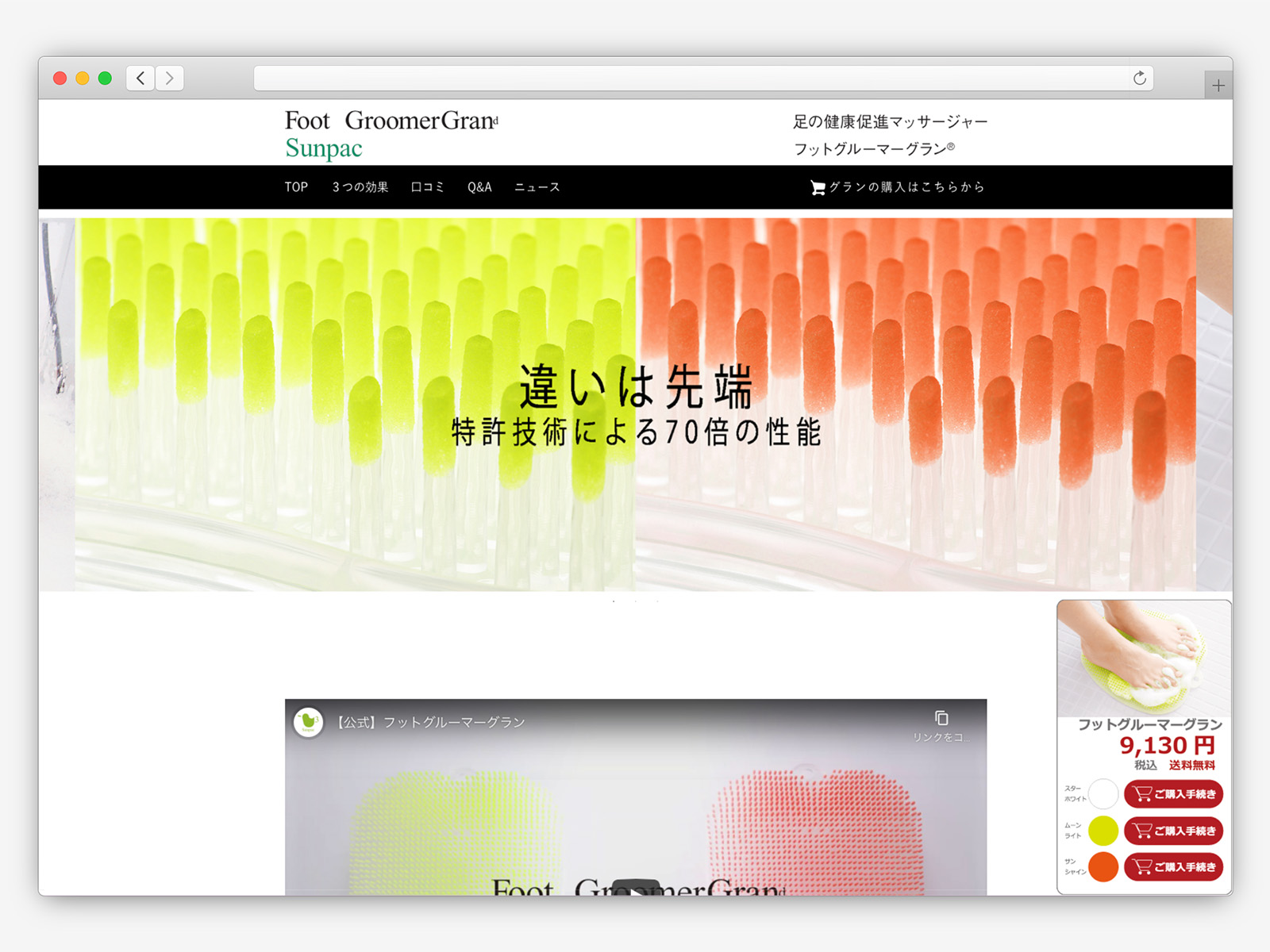Click the 送料無料 label

tap(1192, 766)
